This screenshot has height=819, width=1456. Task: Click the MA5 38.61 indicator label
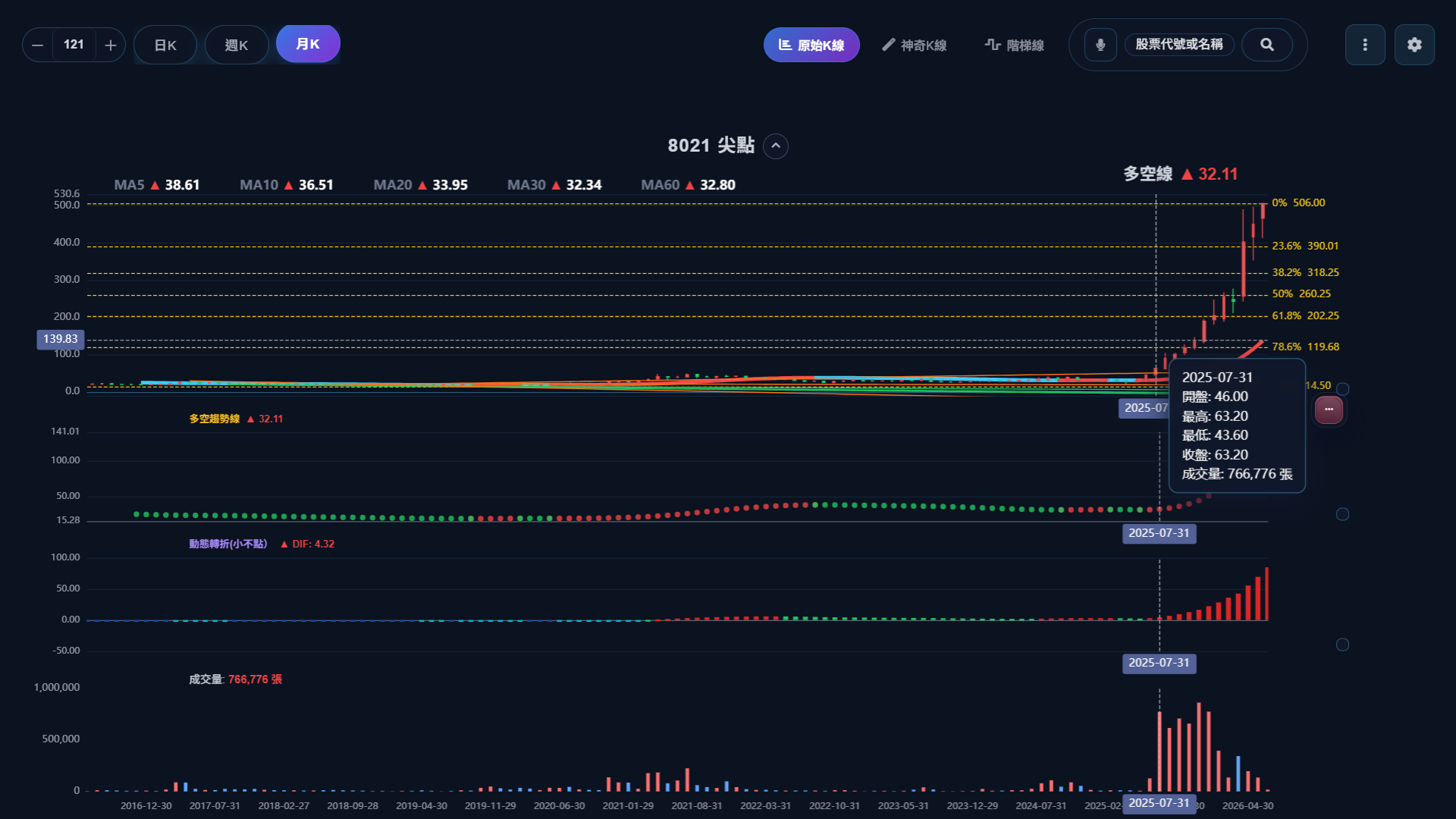pos(157,185)
